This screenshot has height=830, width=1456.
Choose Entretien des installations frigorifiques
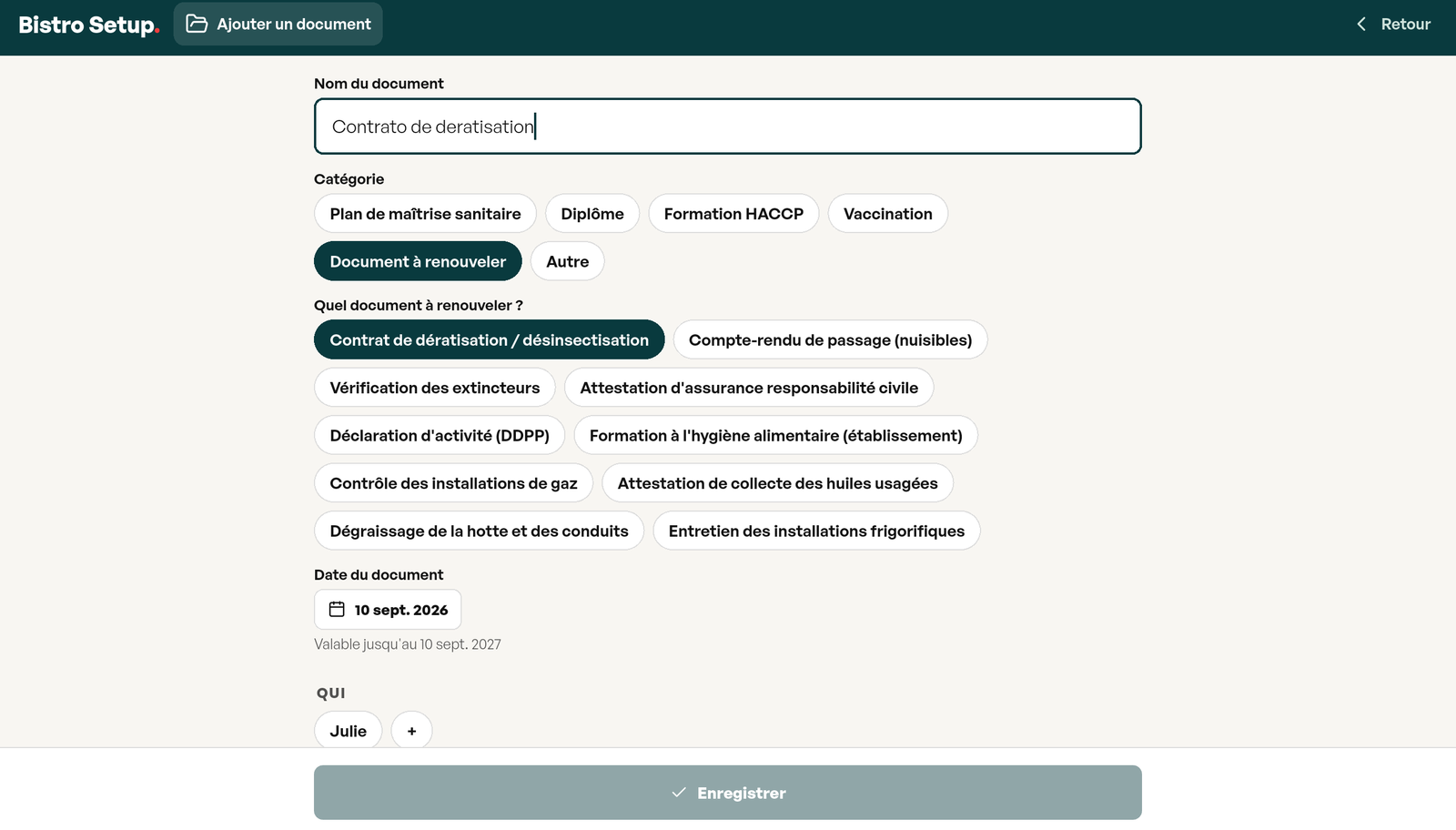816,531
